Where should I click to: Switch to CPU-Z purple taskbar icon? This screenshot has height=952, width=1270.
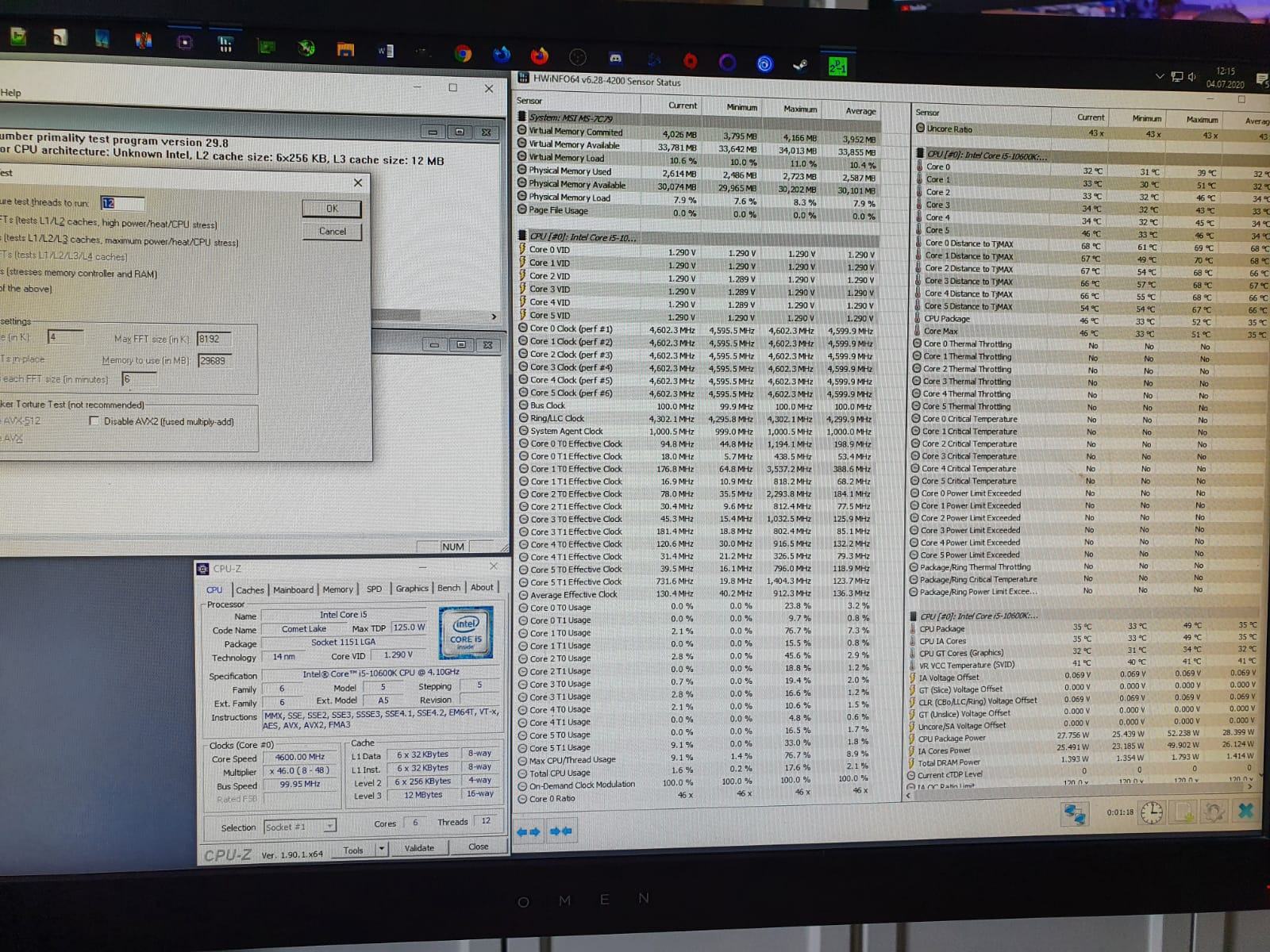185,42
